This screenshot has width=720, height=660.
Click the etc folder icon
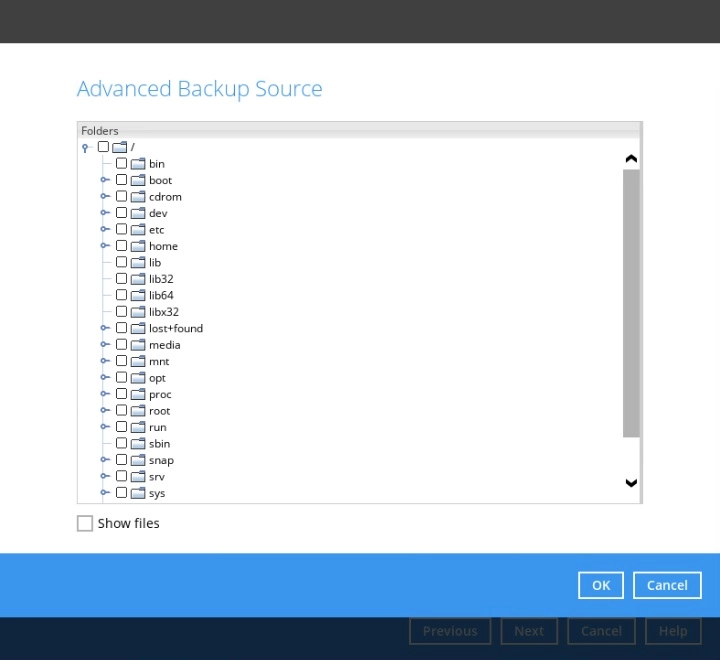point(138,230)
